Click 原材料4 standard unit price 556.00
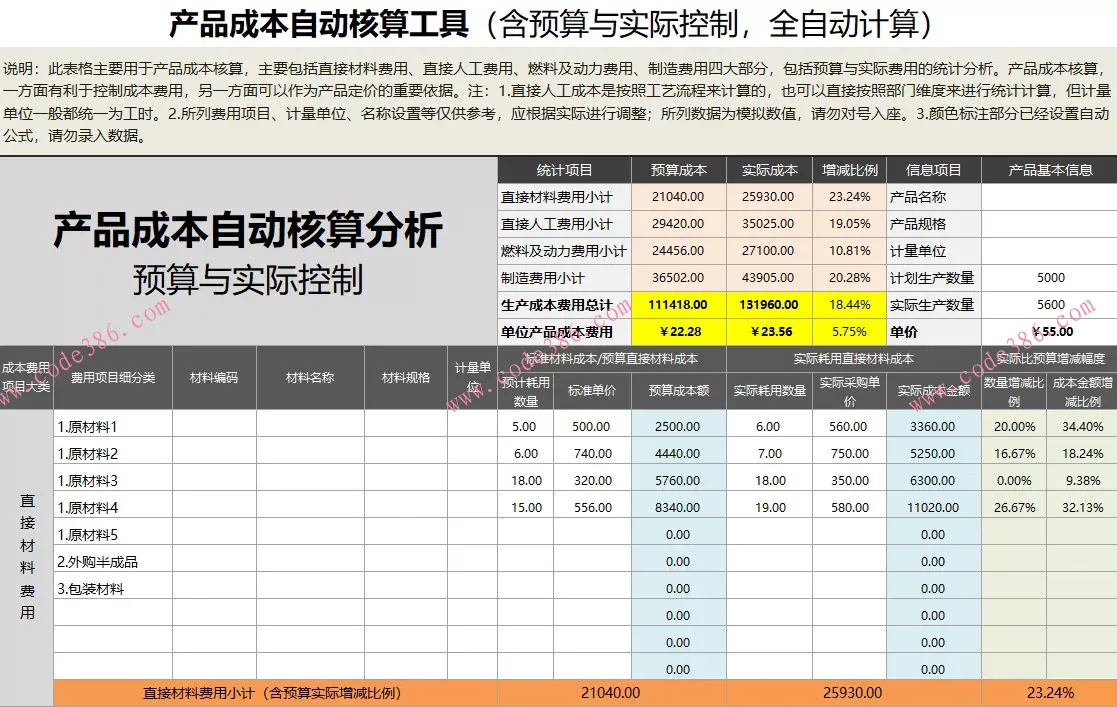The height and width of the screenshot is (707, 1117). coord(592,508)
